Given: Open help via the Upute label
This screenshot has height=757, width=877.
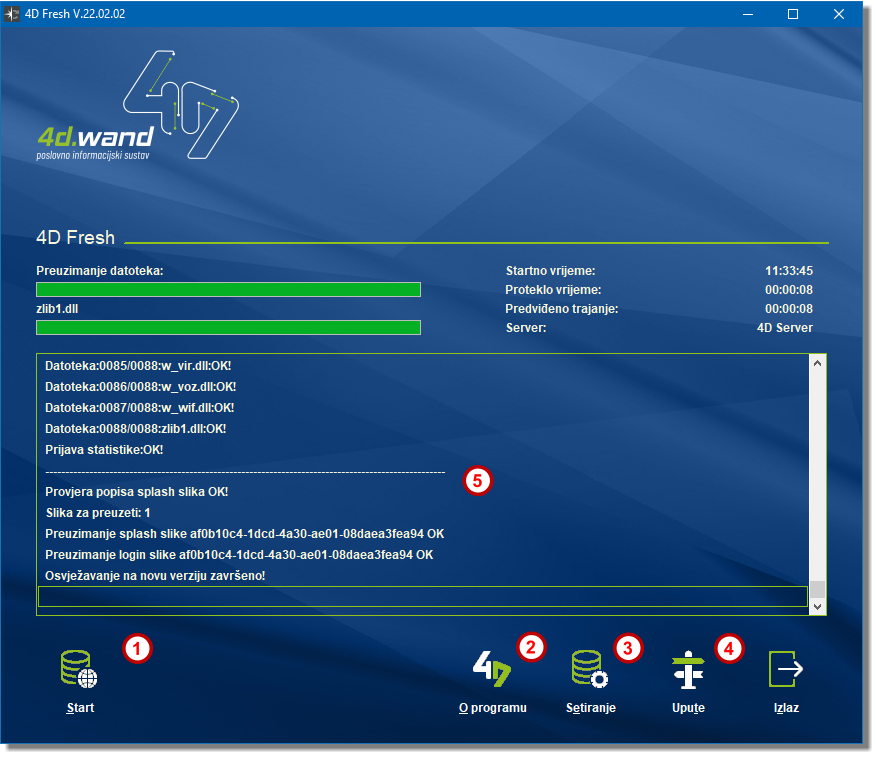Looking at the screenshot, I should point(688,708).
